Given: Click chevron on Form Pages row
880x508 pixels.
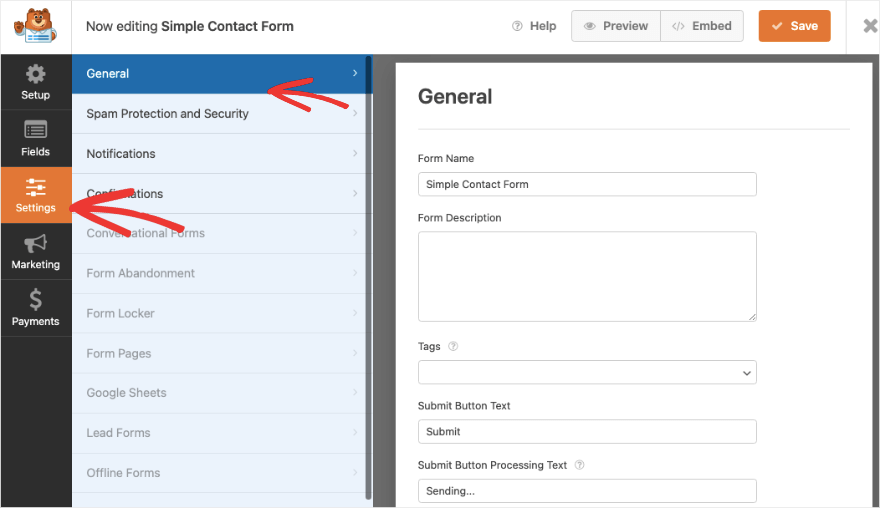Looking at the screenshot, I should pyautogui.click(x=355, y=353).
